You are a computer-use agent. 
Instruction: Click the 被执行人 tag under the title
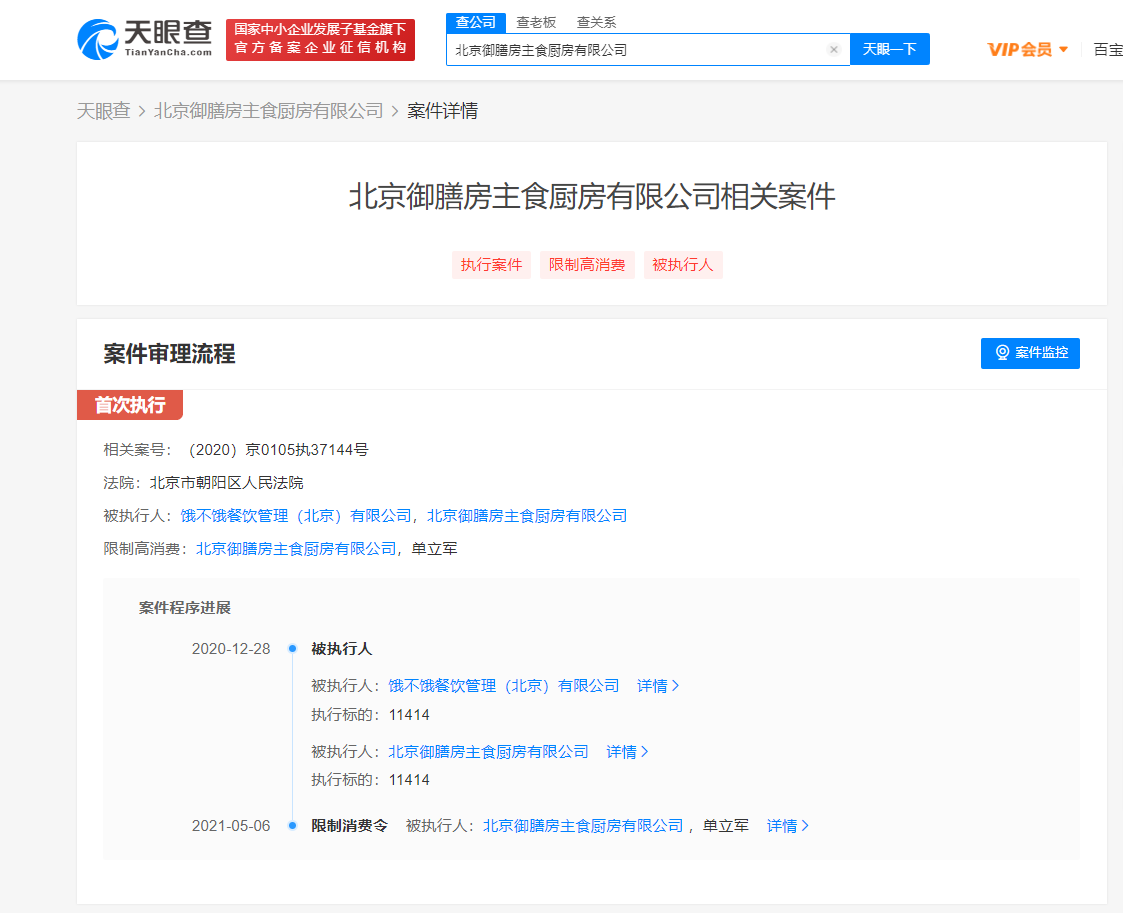[683, 265]
